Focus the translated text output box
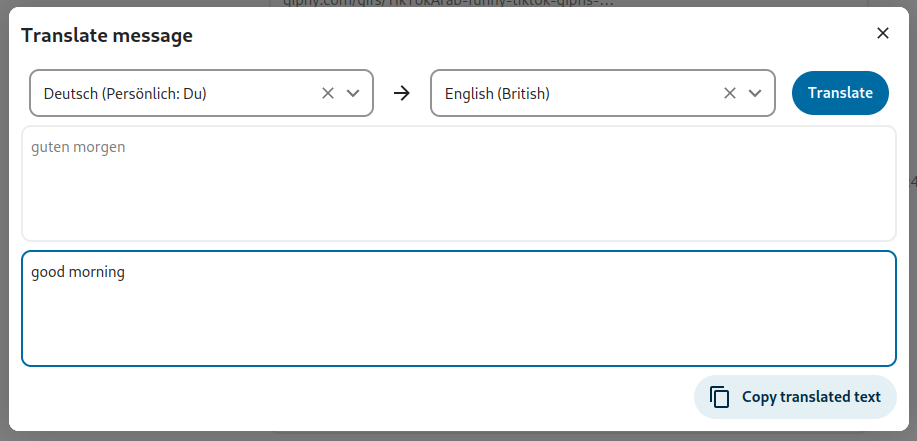 (458, 308)
